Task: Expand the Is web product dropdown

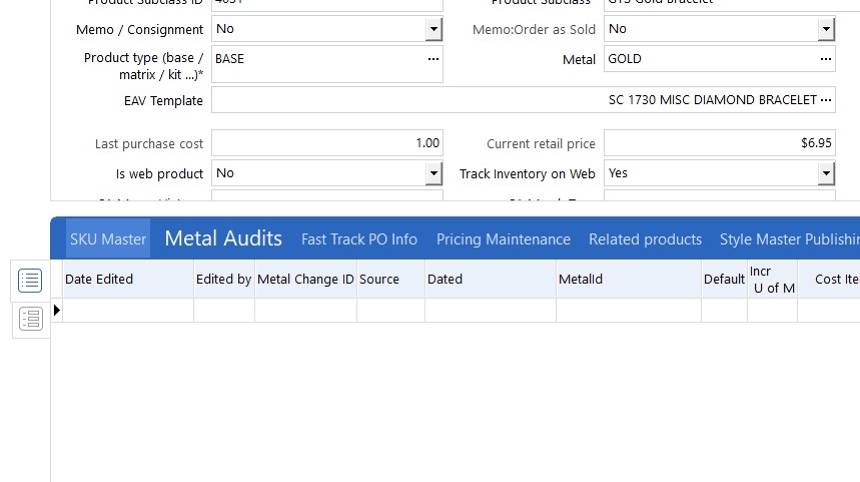Action: pyautogui.click(x=433, y=174)
